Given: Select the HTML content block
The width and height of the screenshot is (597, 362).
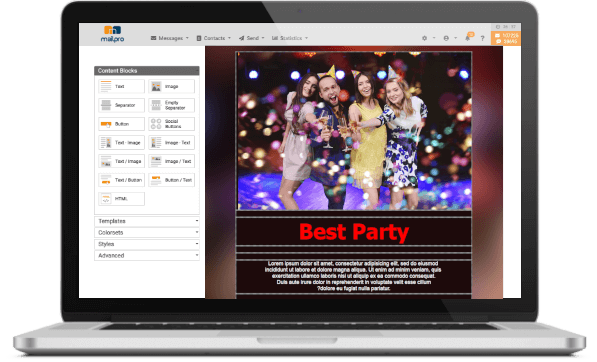Looking at the screenshot, I should [121, 199].
